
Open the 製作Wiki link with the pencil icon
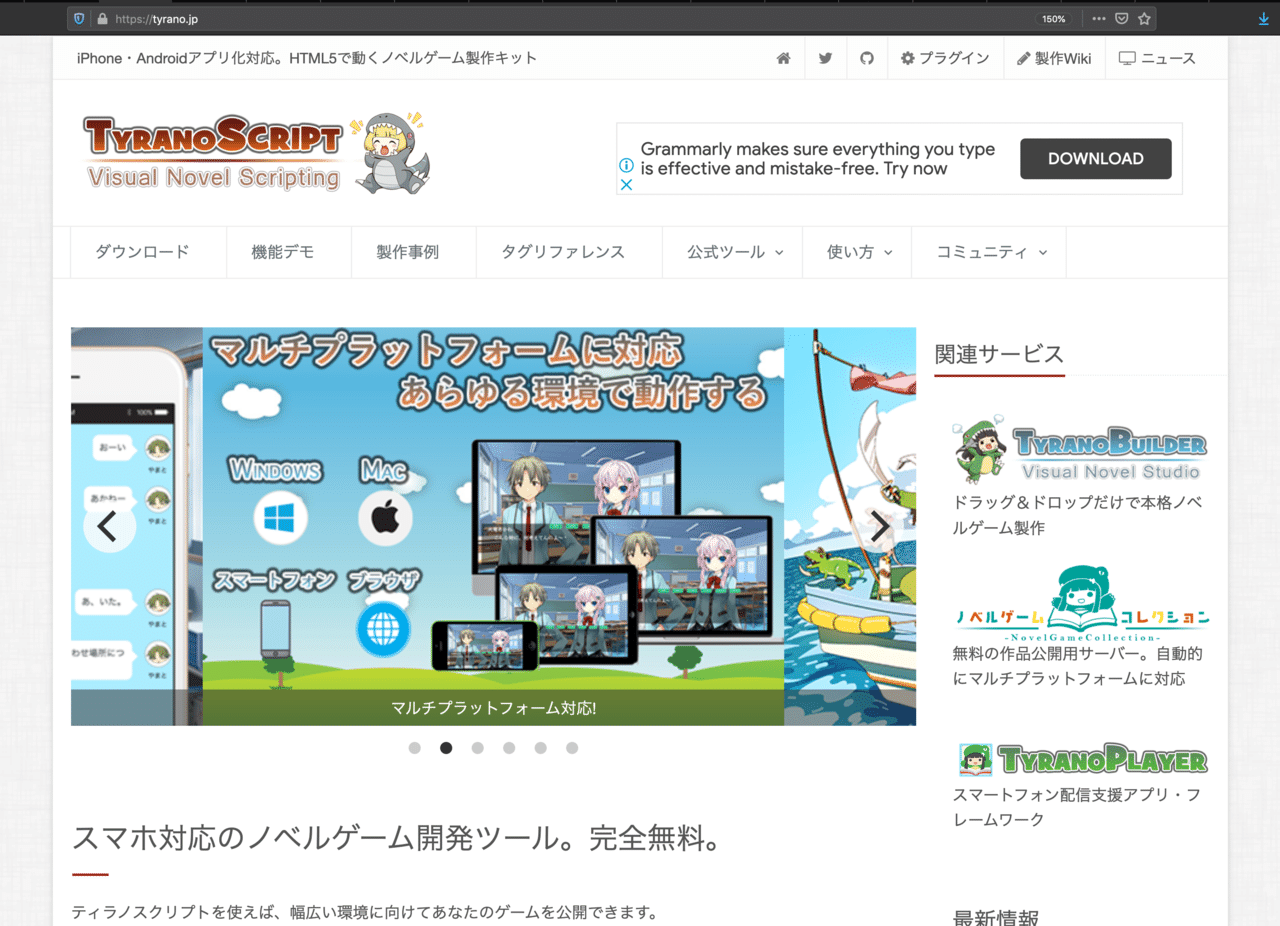1054,58
